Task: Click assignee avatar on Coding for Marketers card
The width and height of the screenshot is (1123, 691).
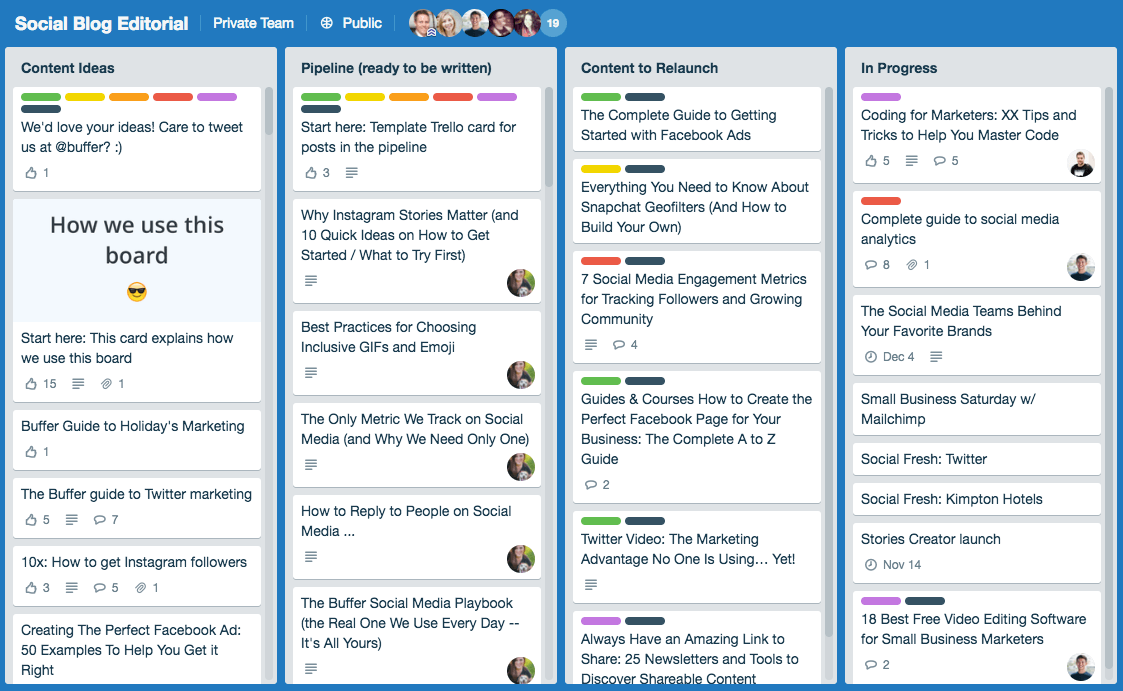Action: [x=1081, y=164]
